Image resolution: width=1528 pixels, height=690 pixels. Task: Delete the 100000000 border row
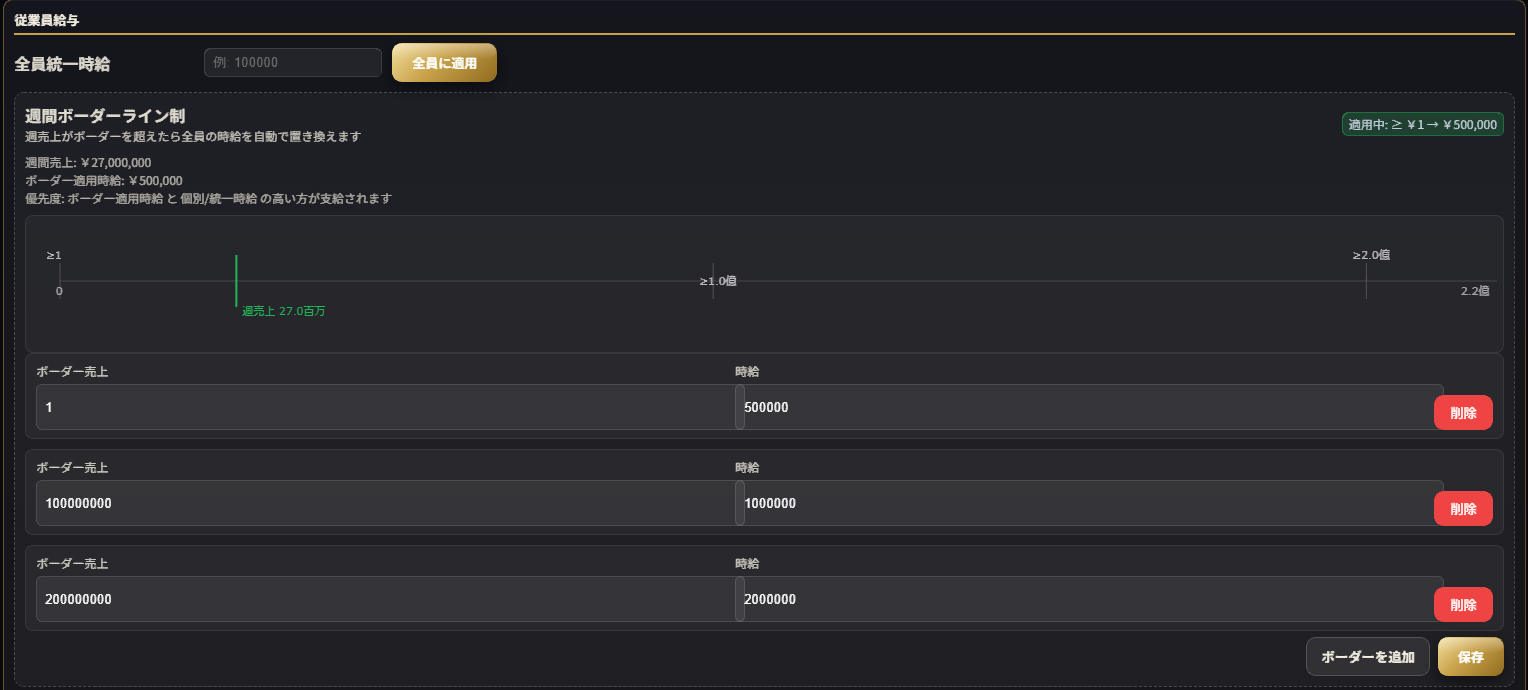click(1462, 509)
